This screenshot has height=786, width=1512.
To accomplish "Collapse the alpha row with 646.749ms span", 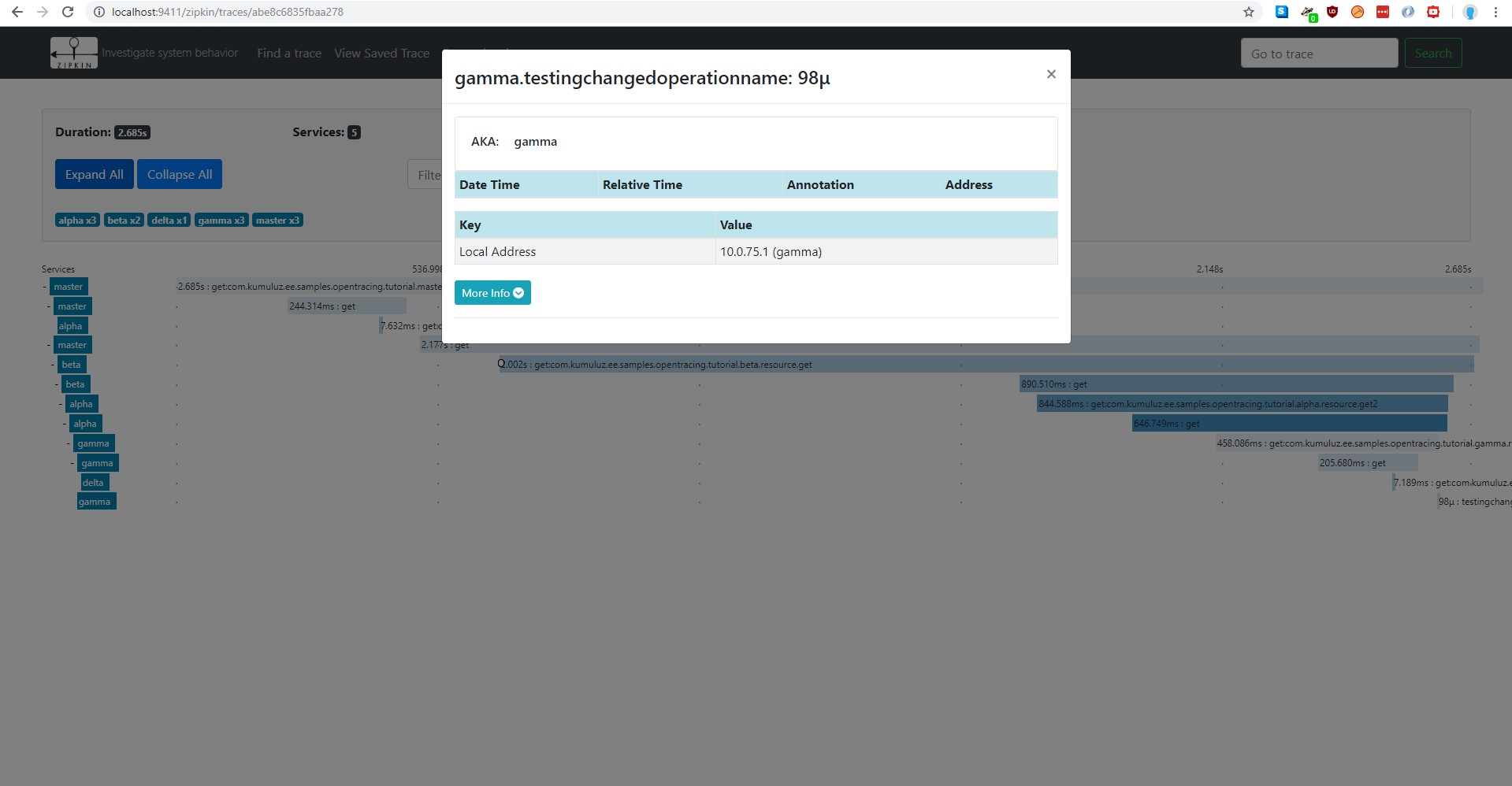I will point(65,424).
